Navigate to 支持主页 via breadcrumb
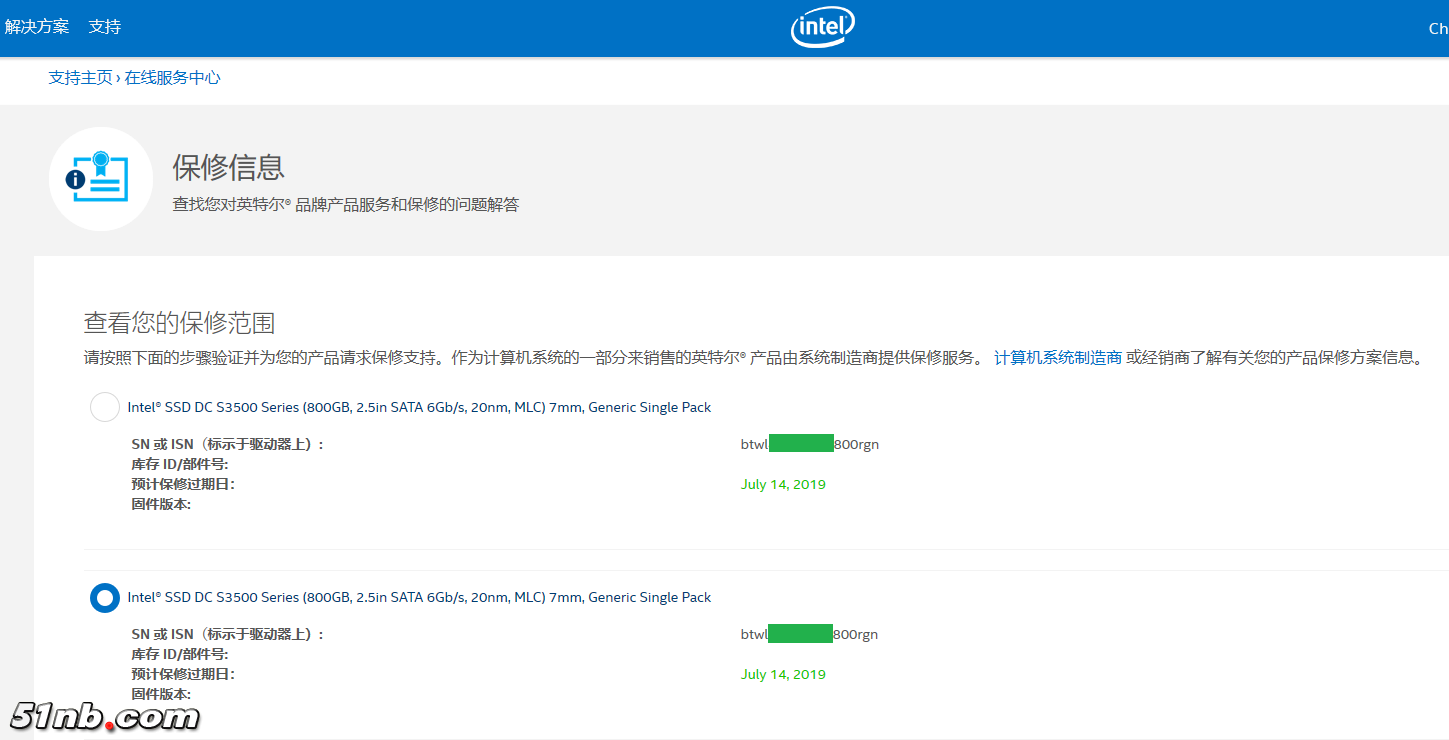Screen dimensions: 1449x740 [x=80, y=77]
